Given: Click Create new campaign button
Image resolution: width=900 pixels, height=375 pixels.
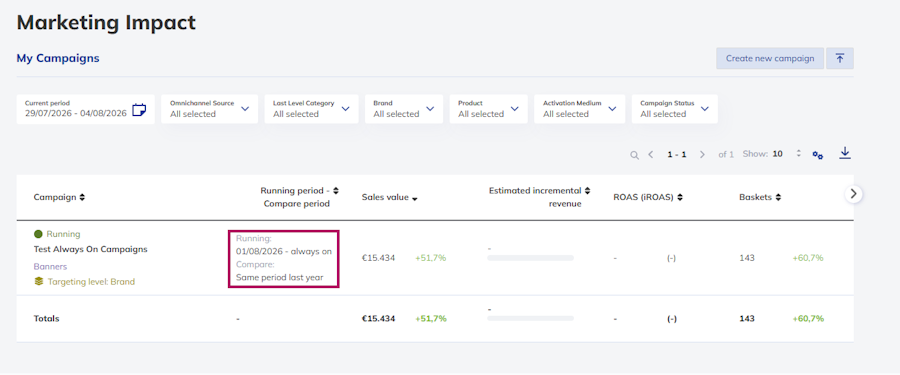Looking at the screenshot, I should tap(770, 59).
